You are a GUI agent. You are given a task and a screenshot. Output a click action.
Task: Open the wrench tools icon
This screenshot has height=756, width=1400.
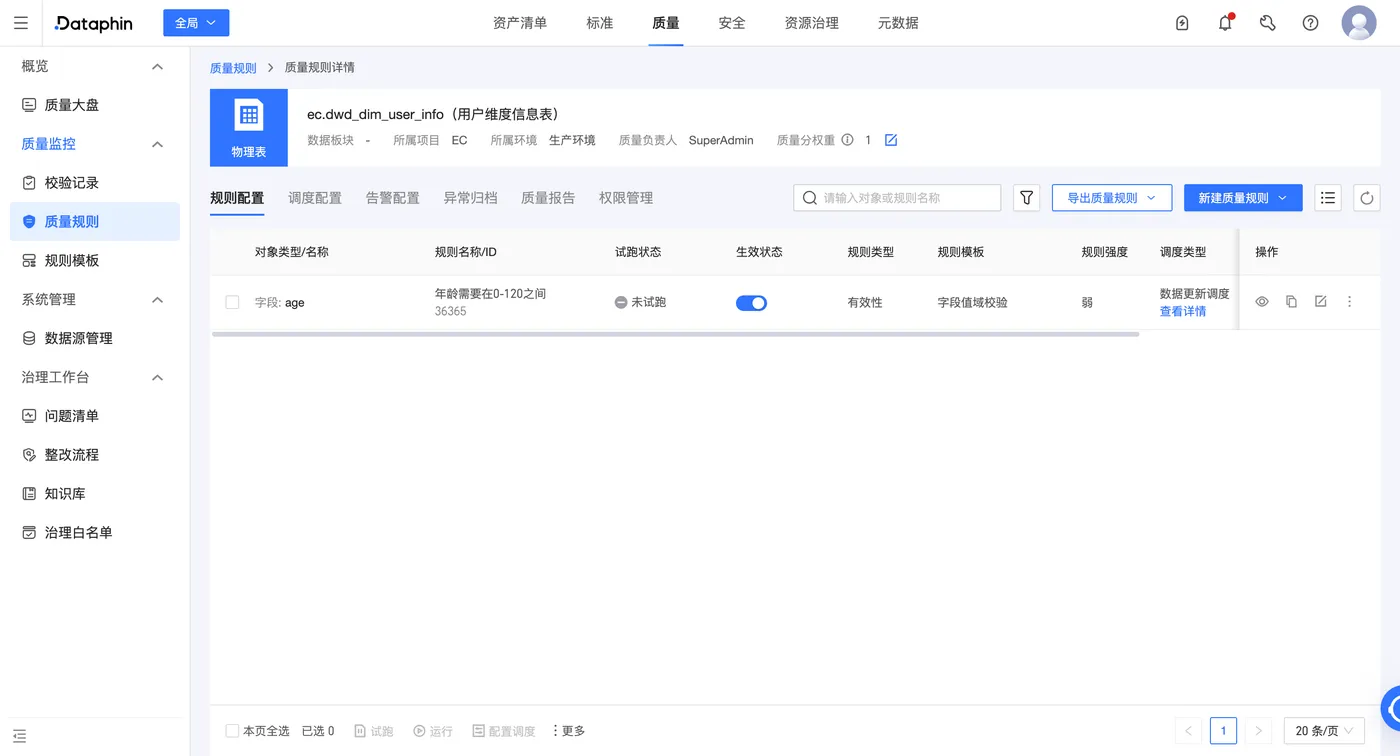1268,23
